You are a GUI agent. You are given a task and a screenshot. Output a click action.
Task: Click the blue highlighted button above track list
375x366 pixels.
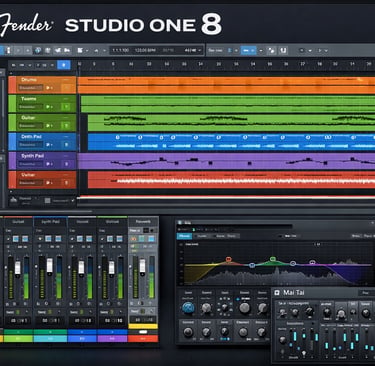(x=64, y=65)
